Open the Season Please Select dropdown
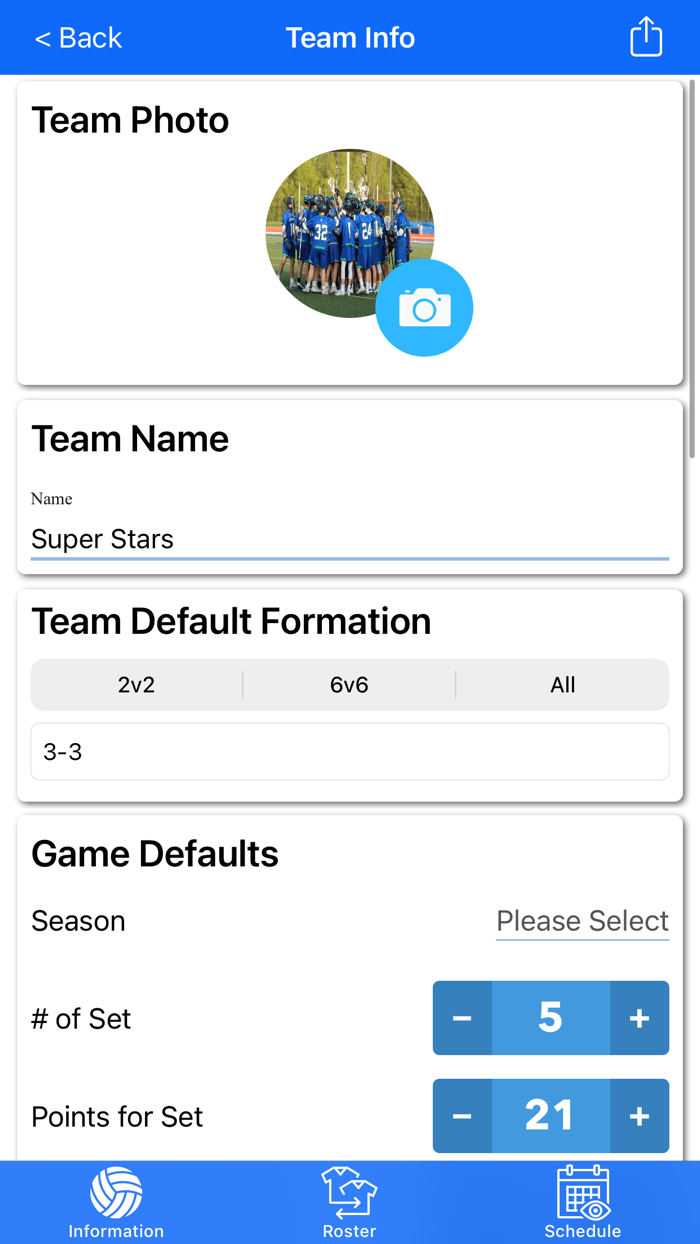700x1244 pixels. tap(582, 921)
